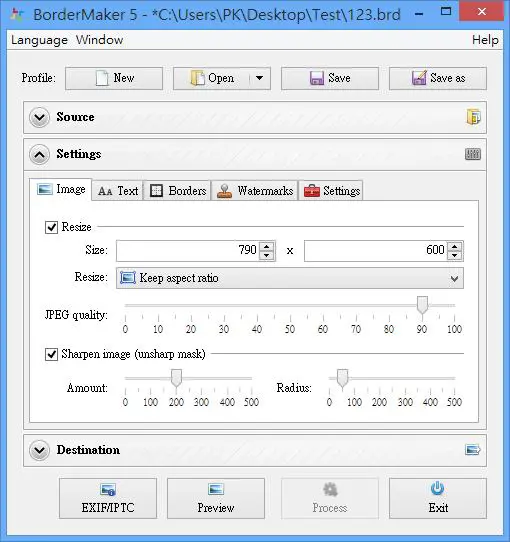The height and width of the screenshot is (542, 510).
Task: Open the EXIF/IPTC editor
Action: 108,498
